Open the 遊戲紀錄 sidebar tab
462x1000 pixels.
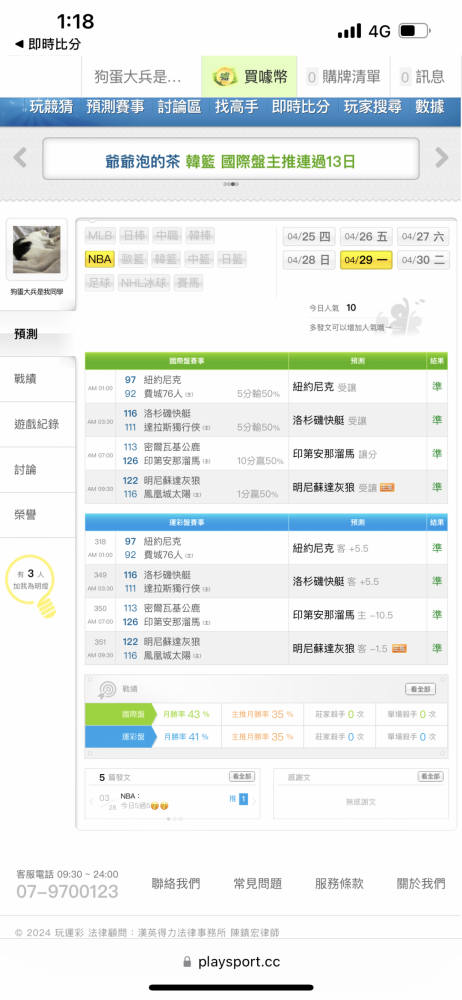38,424
